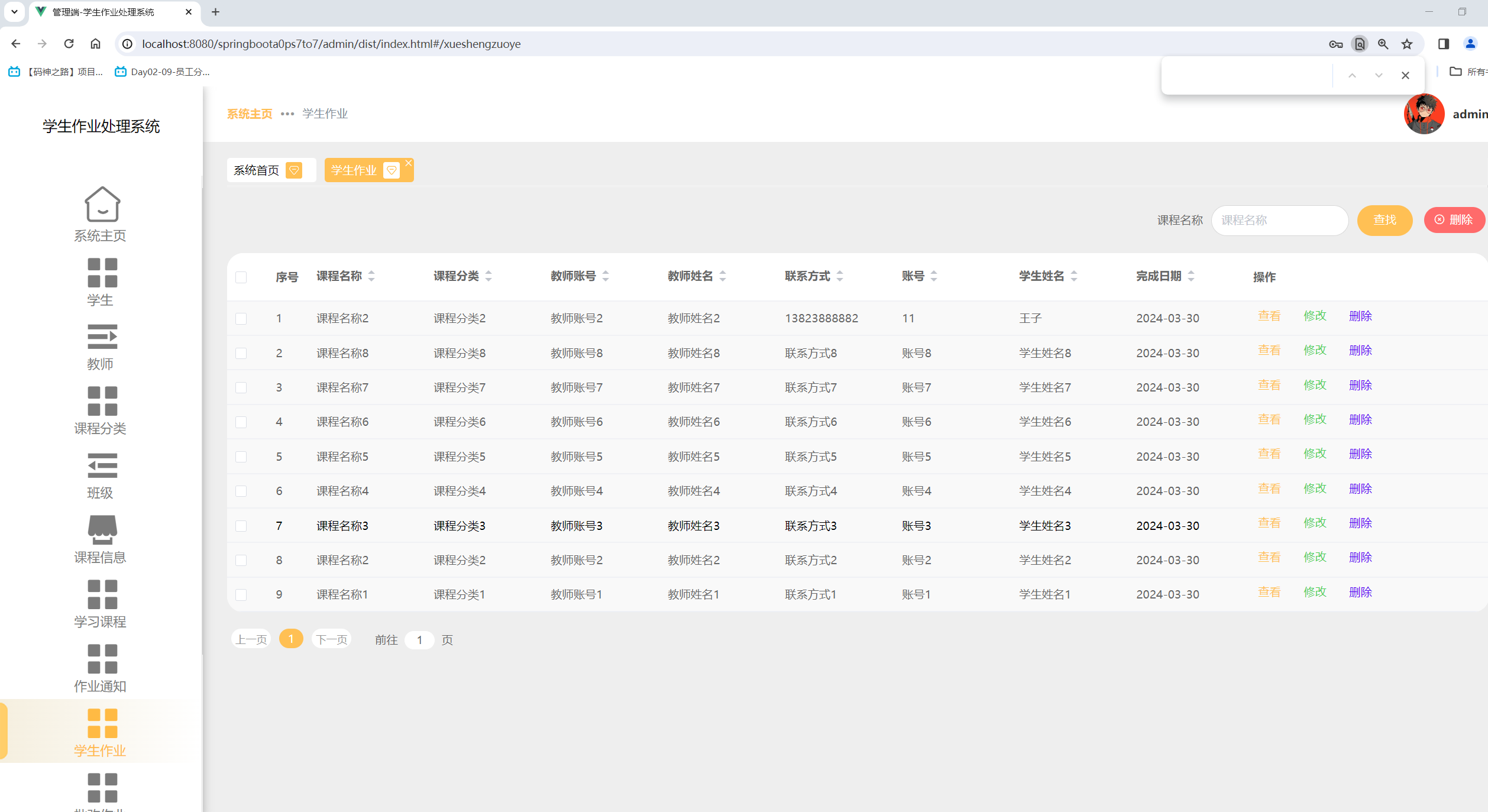Bookmark this page with the star icon

tap(1406, 44)
